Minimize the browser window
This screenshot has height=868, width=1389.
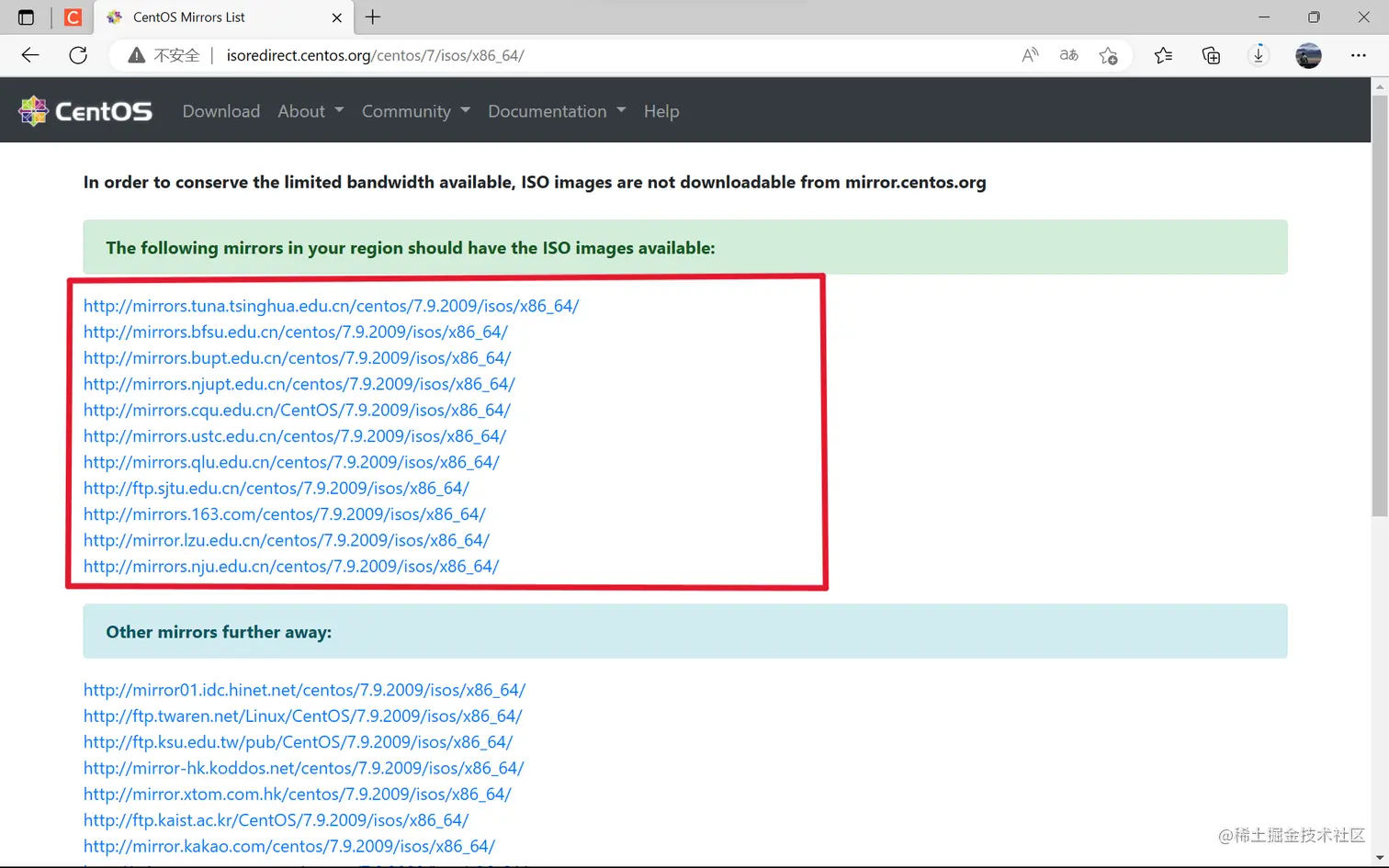1264,17
